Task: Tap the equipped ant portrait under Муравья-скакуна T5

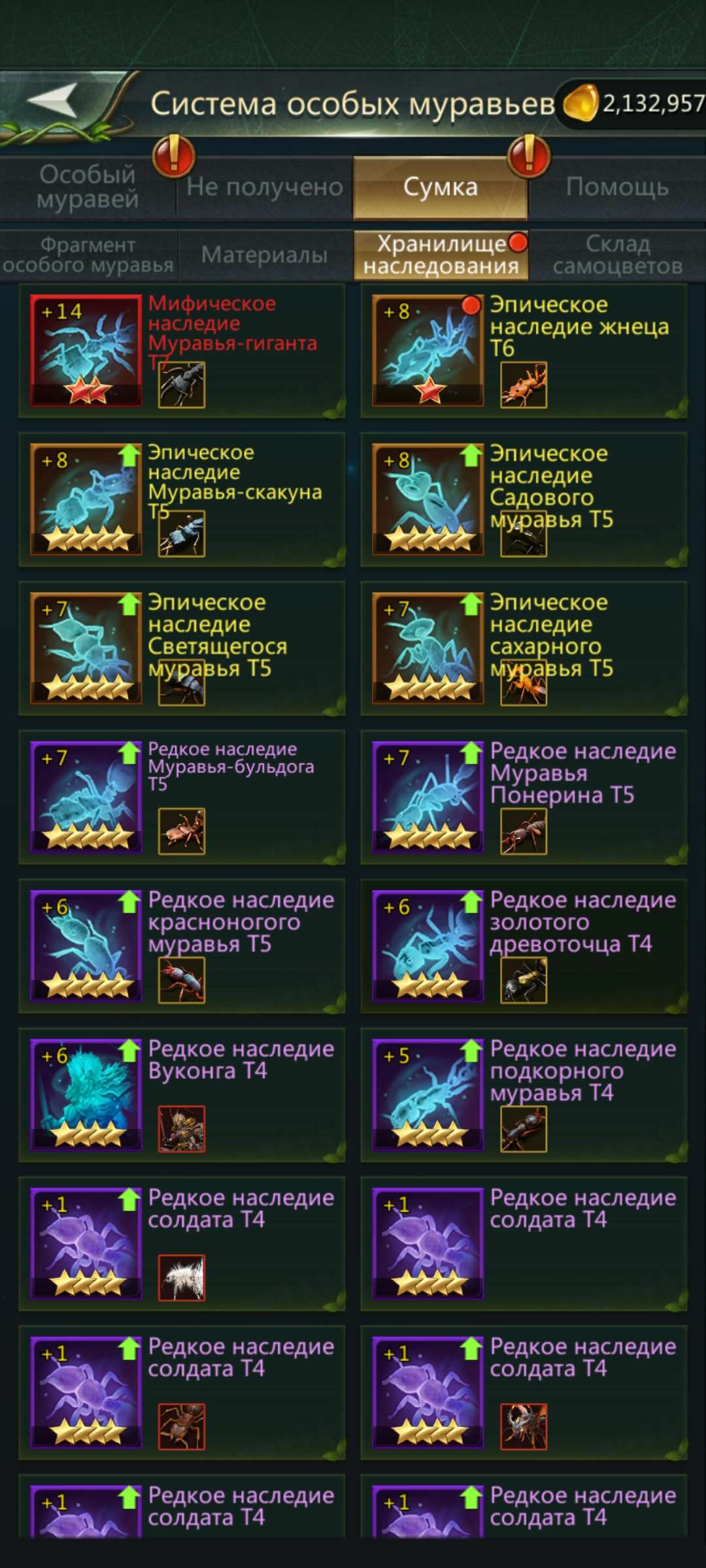Action: click(182, 534)
